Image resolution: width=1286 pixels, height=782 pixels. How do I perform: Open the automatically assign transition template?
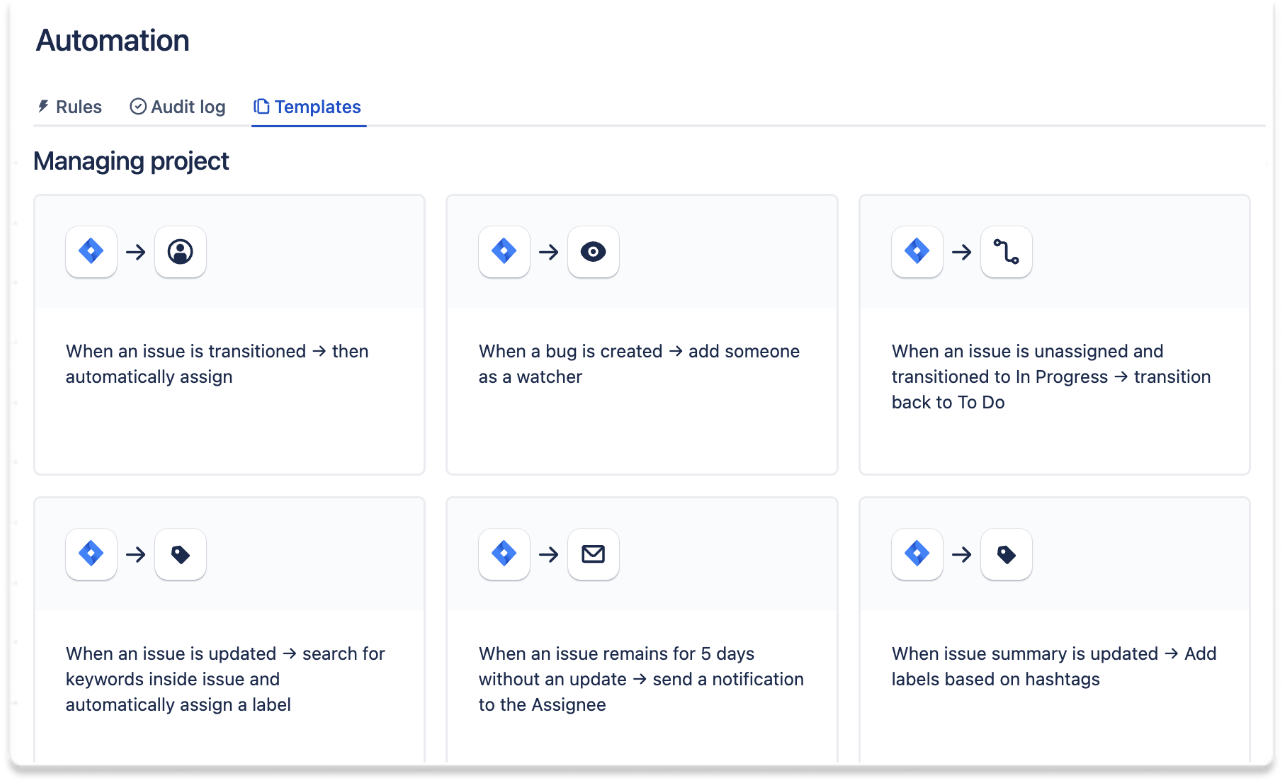tap(229, 334)
